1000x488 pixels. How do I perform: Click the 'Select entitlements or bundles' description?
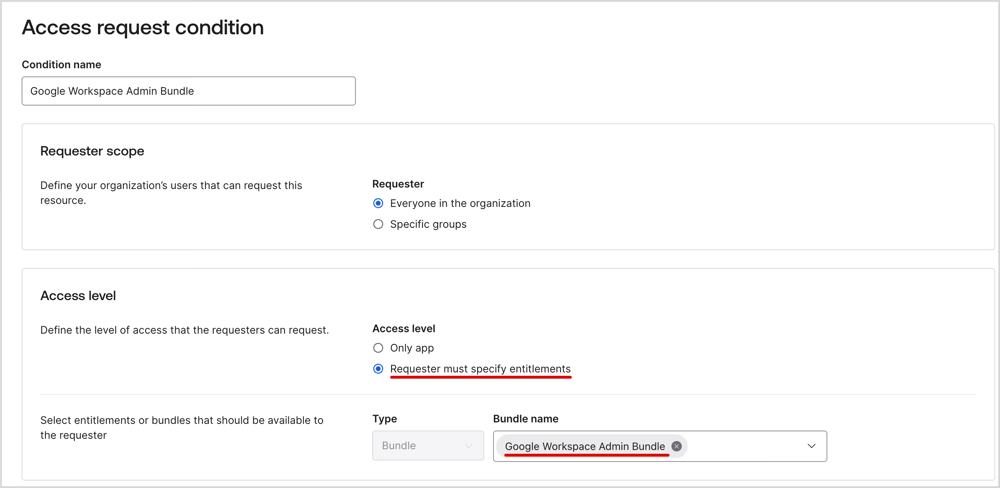pos(182,428)
